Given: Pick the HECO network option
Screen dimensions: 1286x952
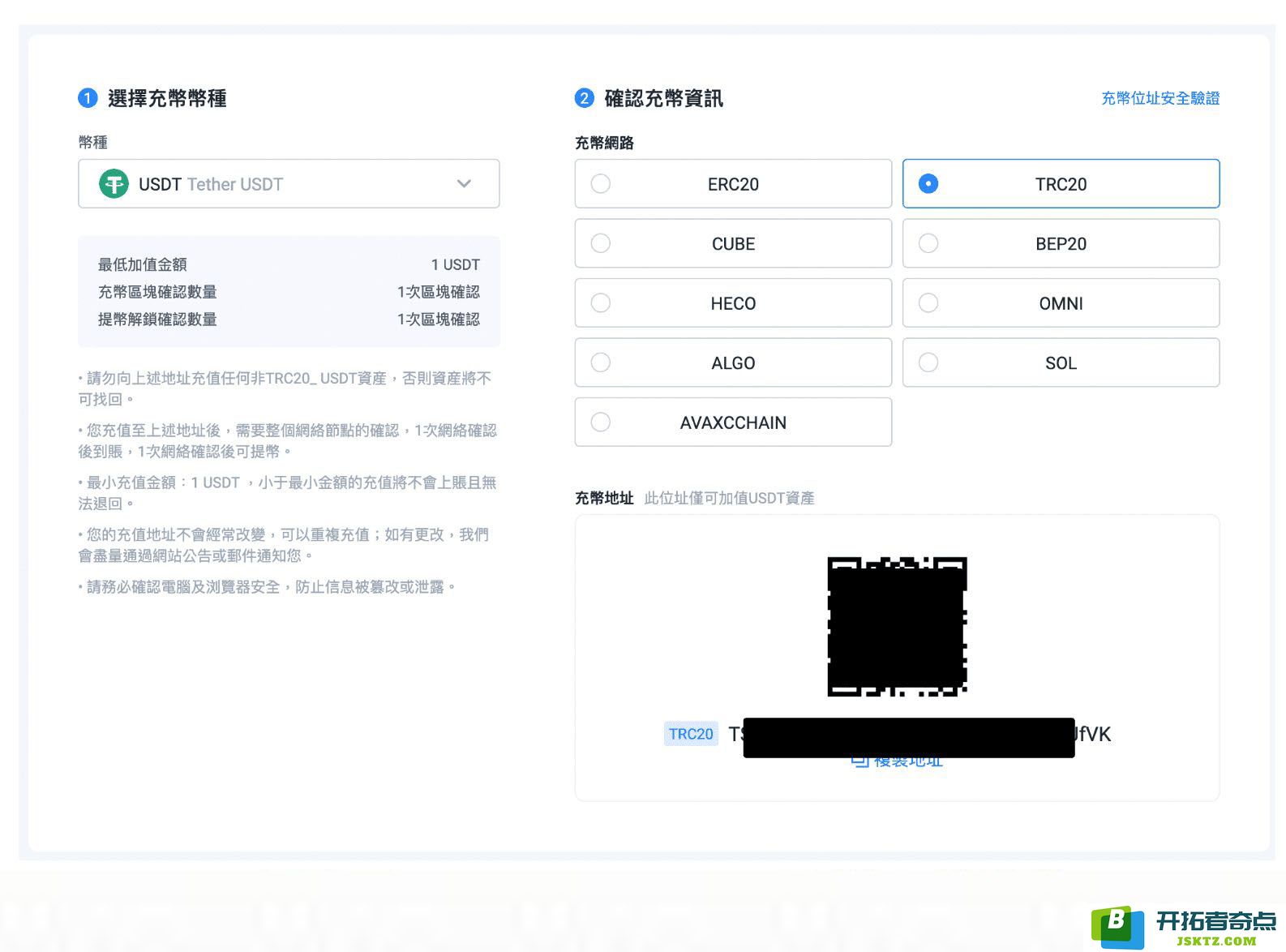Looking at the screenshot, I should (x=733, y=303).
